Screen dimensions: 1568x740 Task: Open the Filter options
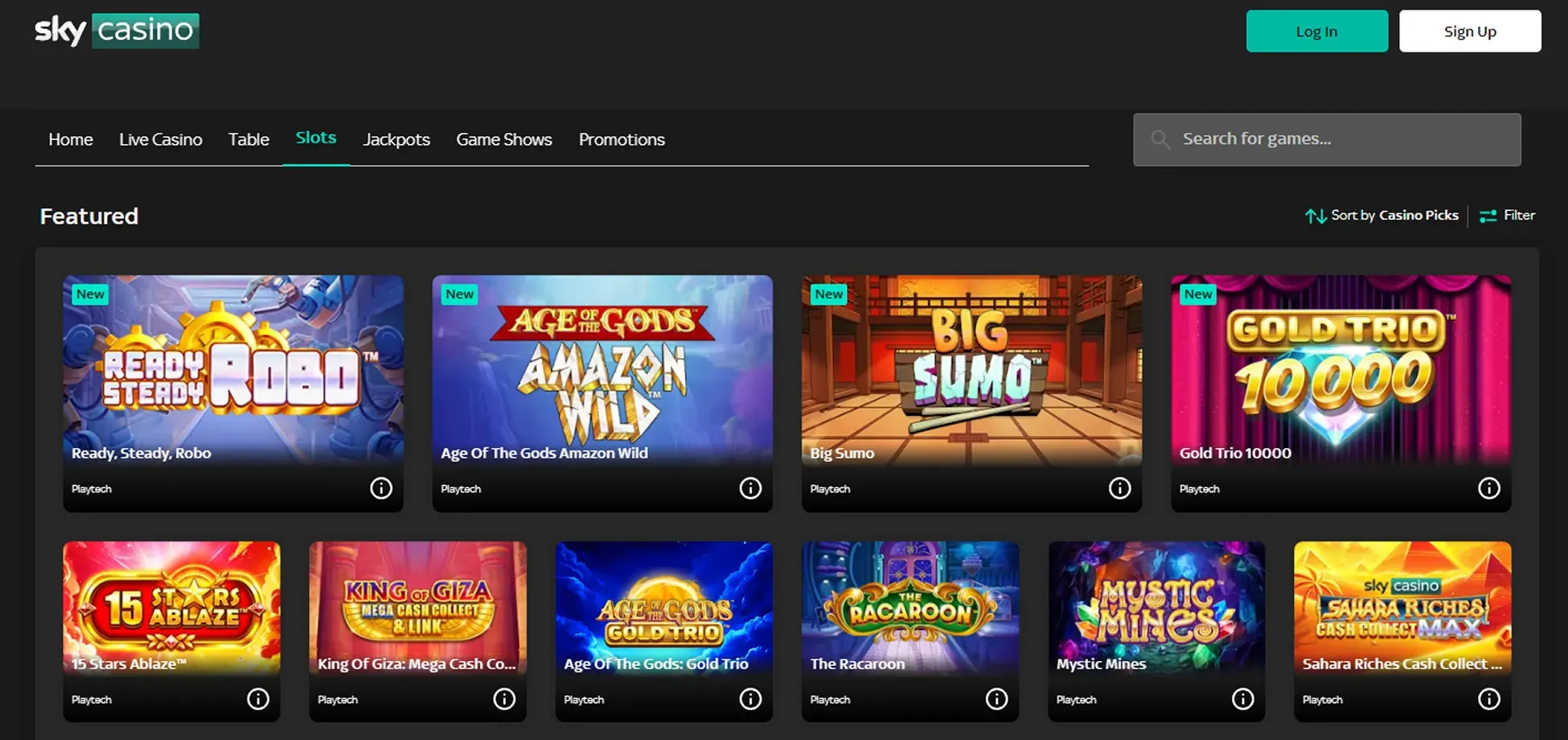click(x=1508, y=216)
